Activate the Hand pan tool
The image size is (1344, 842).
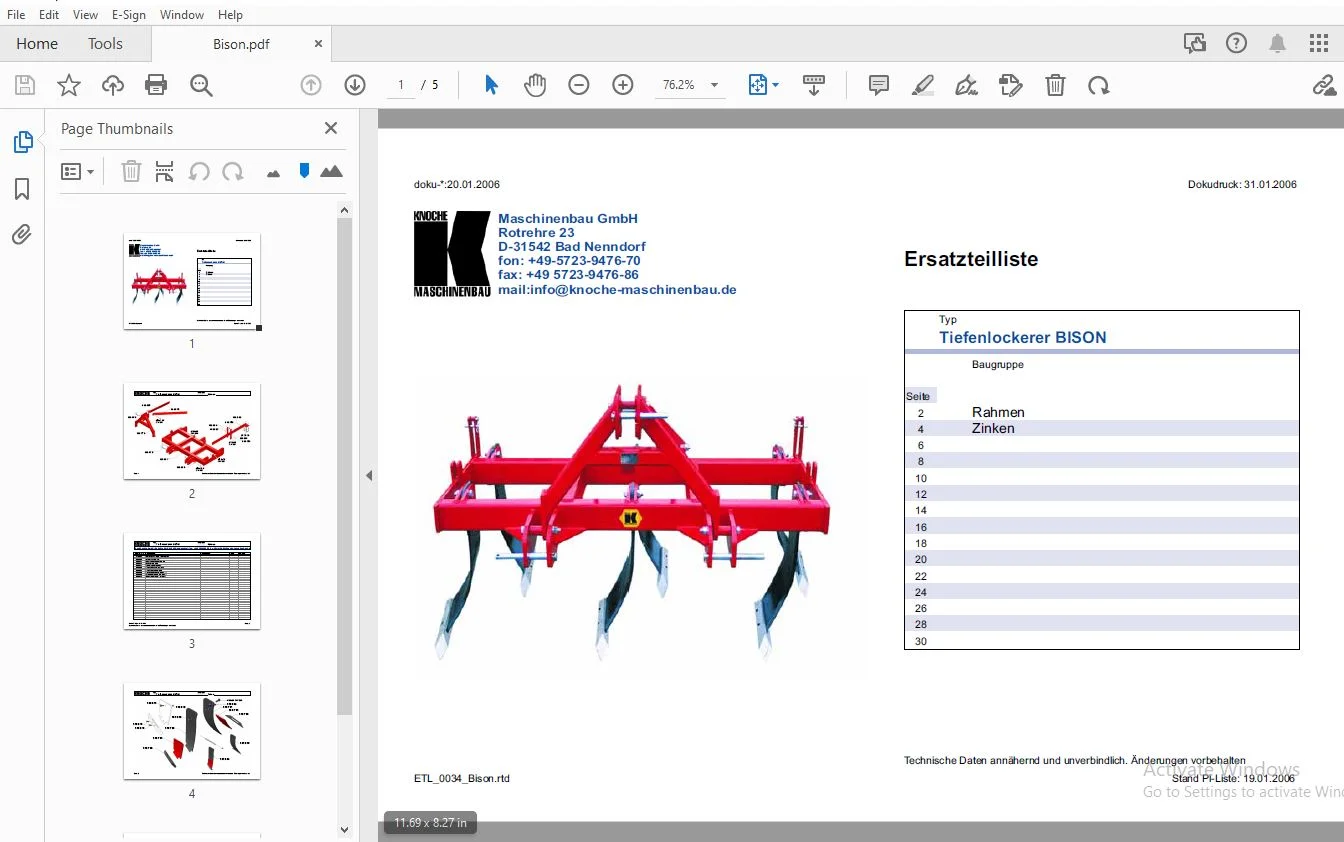coord(535,86)
